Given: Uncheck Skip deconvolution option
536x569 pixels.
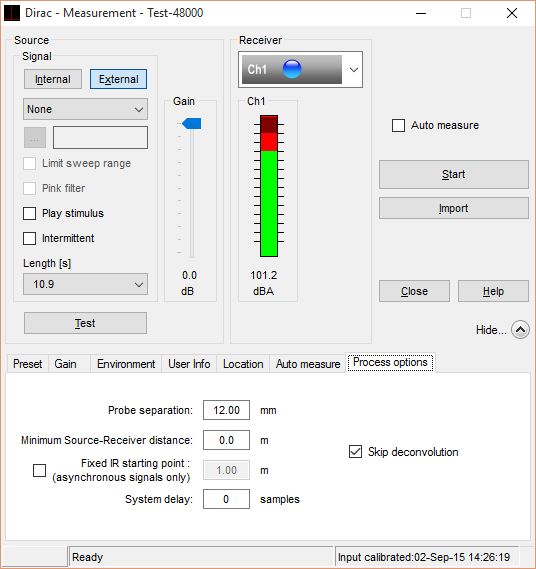Looking at the screenshot, I should tap(355, 452).
